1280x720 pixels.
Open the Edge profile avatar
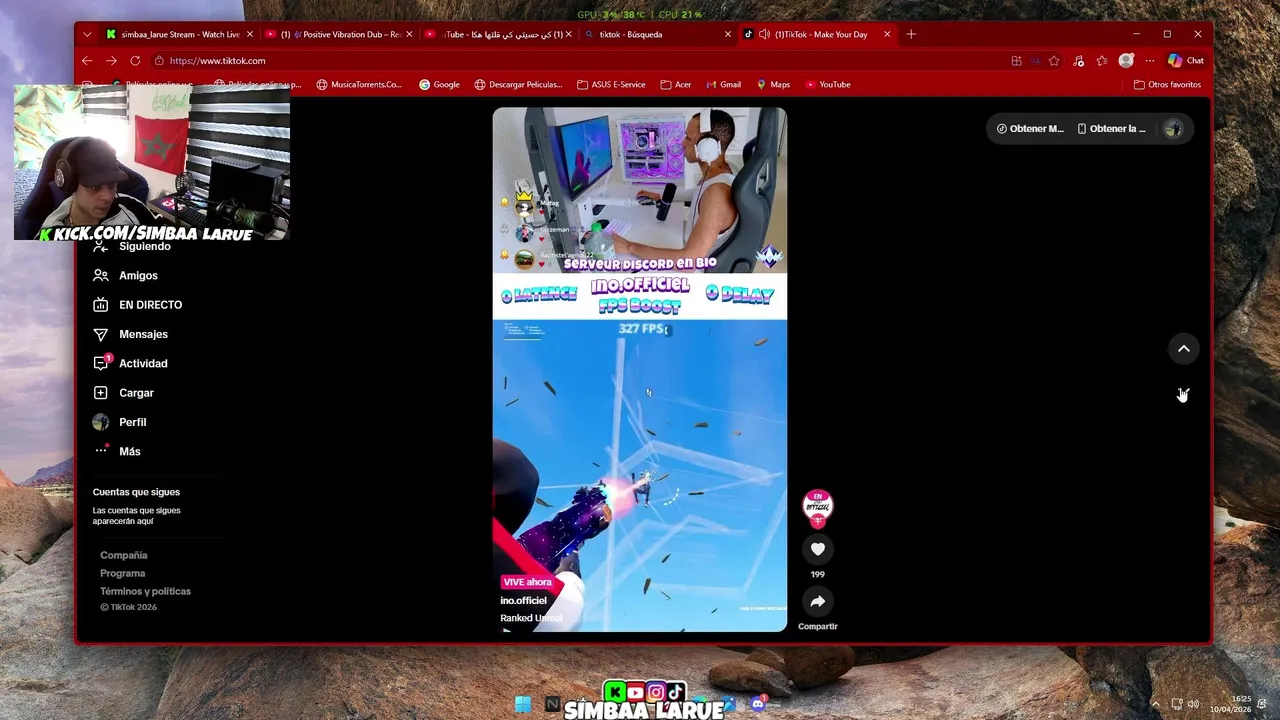(x=1126, y=61)
